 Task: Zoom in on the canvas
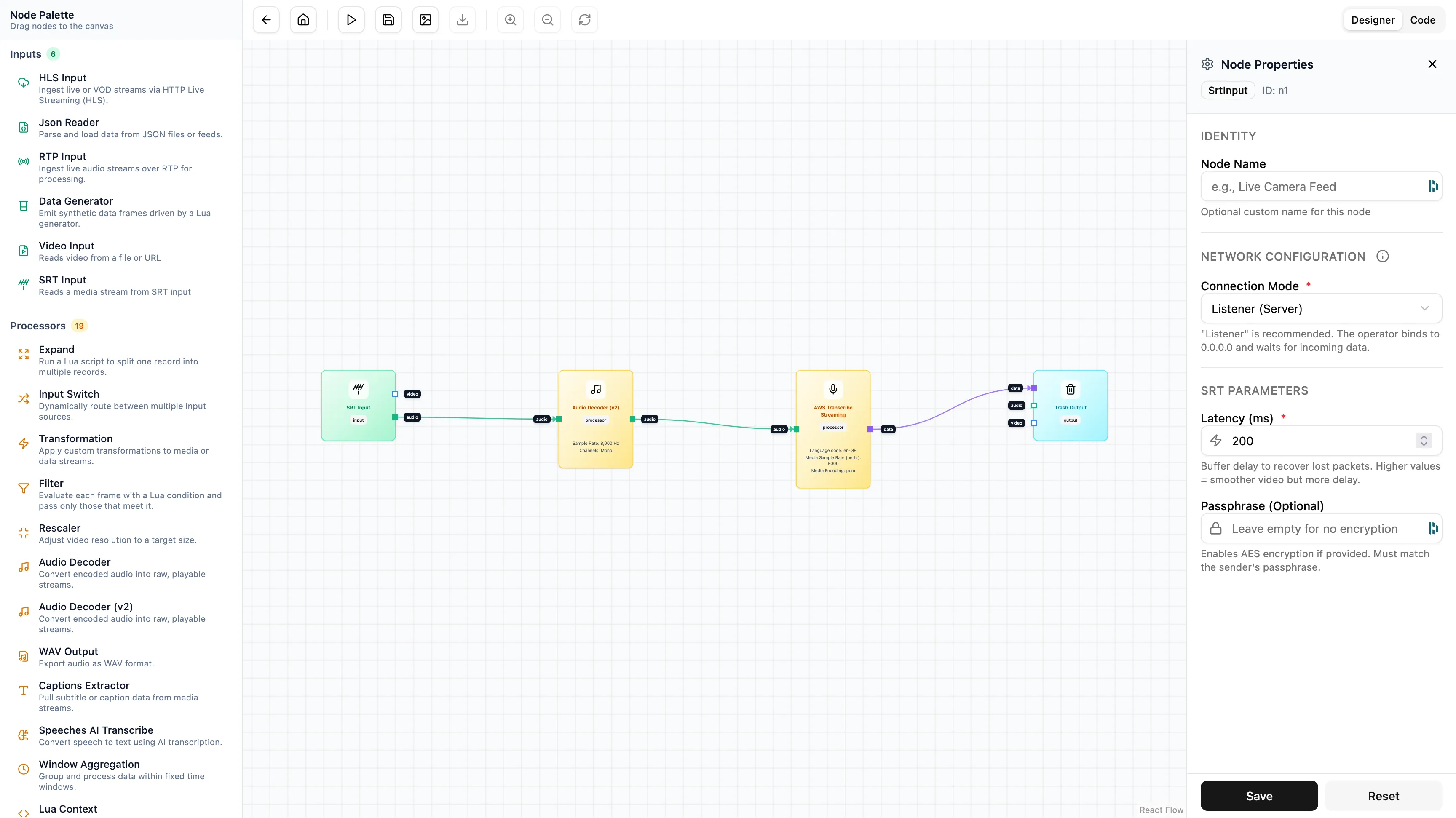pyautogui.click(x=510, y=19)
